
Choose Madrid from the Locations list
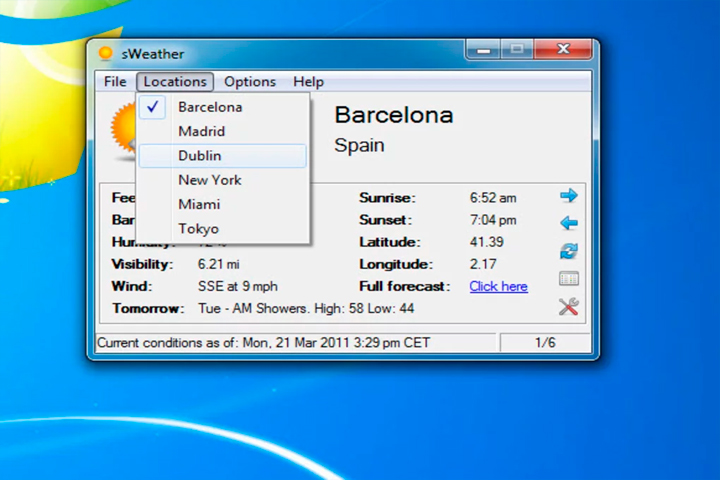[x=223, y=131]
